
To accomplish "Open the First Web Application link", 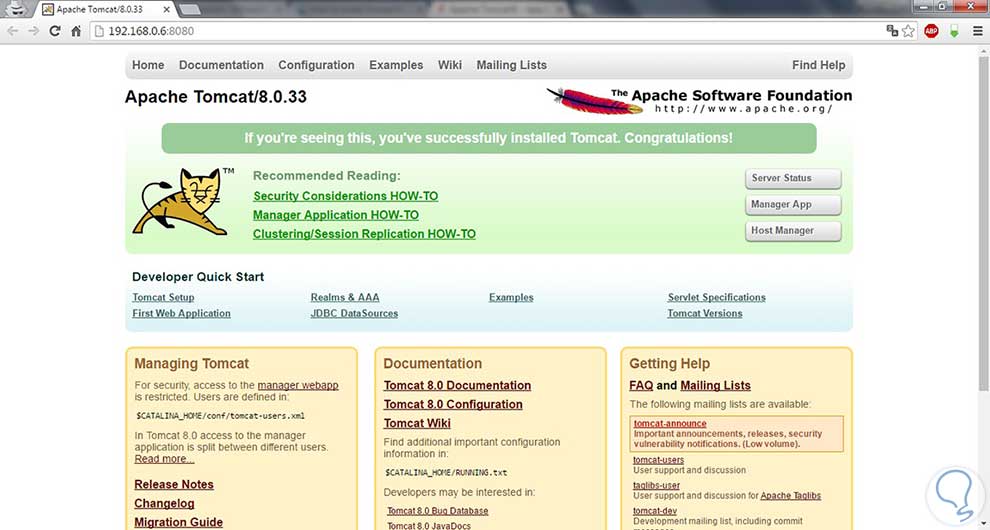I will tap(181, 313).
